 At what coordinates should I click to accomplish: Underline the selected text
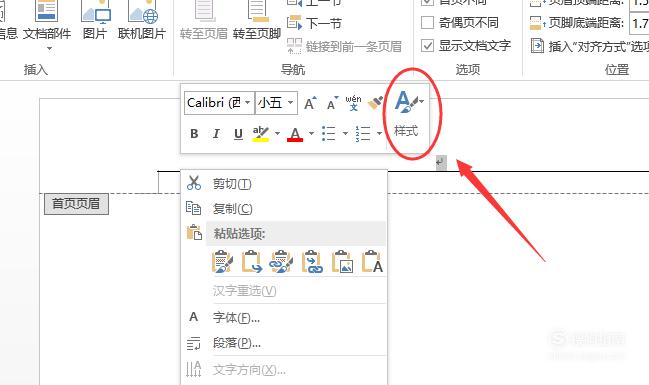click(238, 134)
